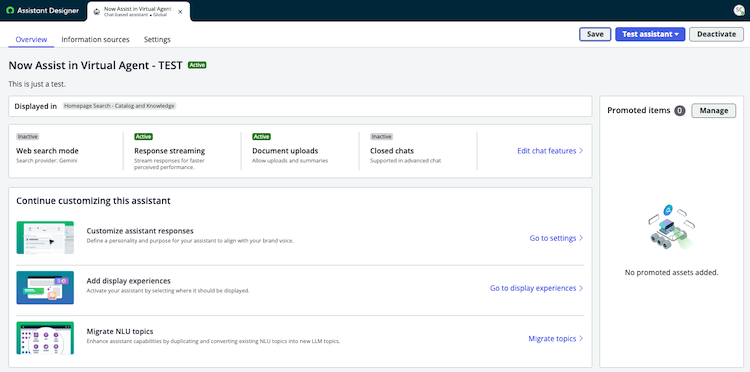The height and width of the screenshot is (372, 750).
Task: Click the Assistant Designer logo icon
Action: 10,11
